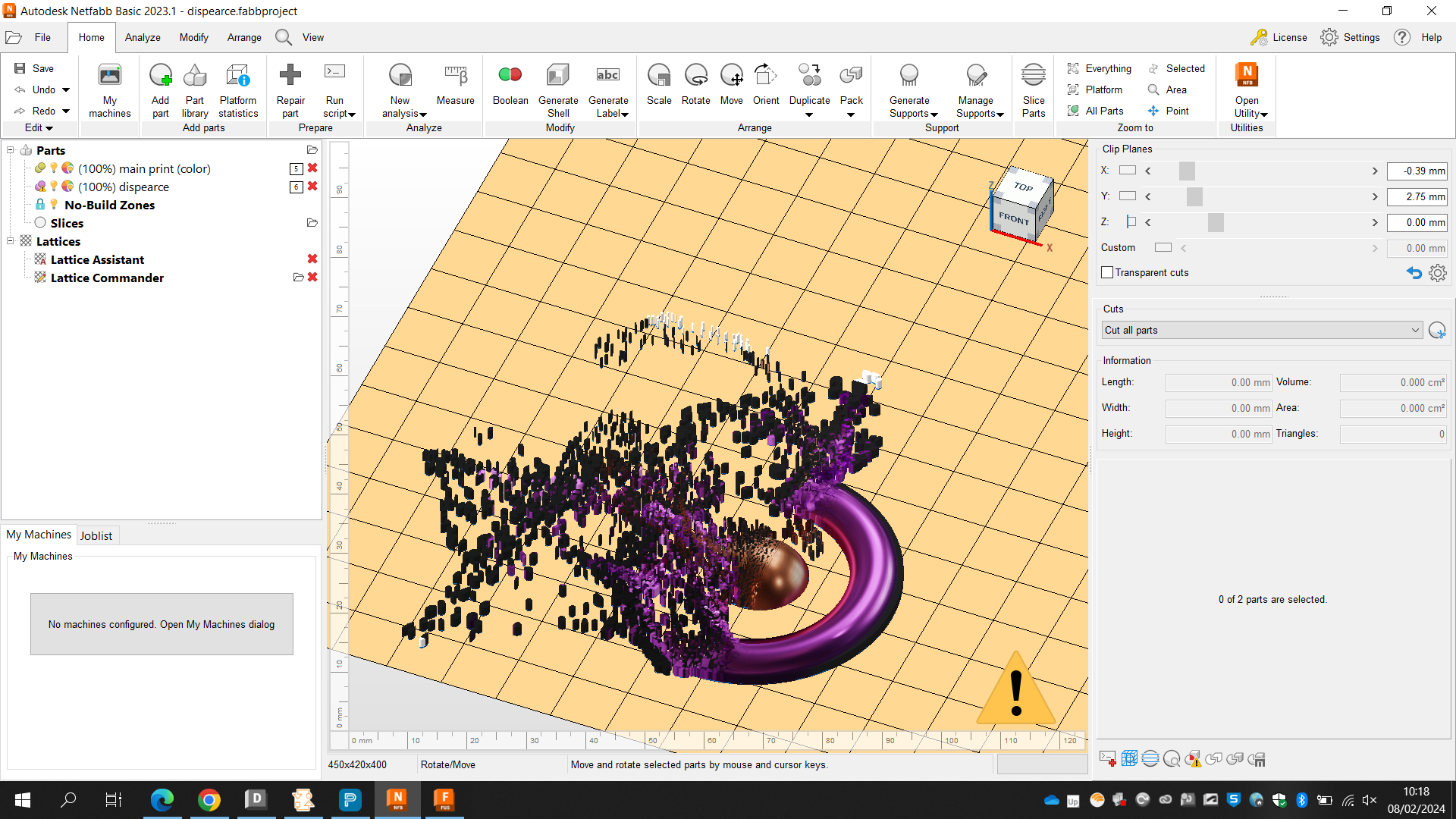
Task: Open the Part library
Action: coord(195,91)
